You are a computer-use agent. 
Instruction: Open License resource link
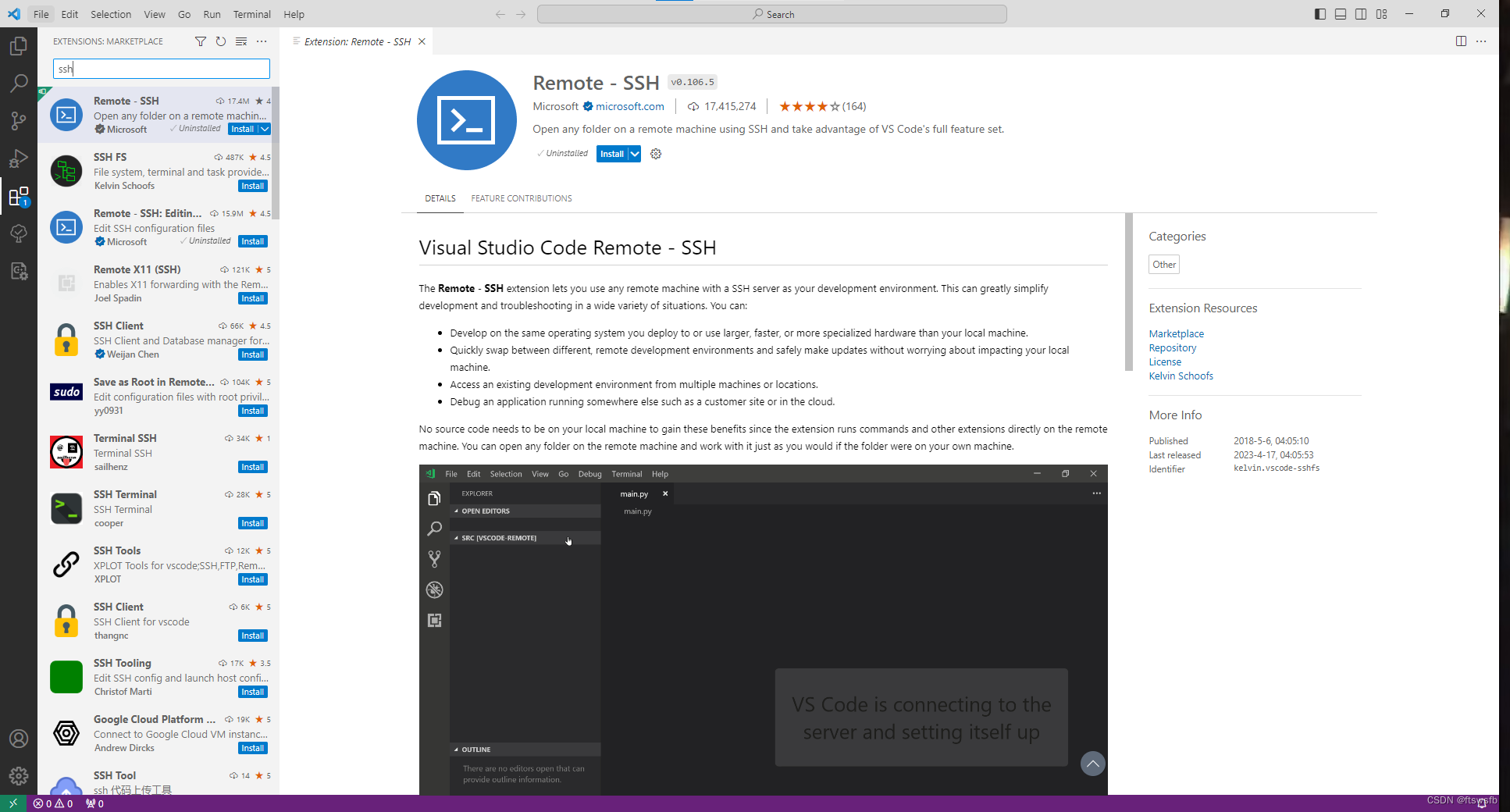point(1165,361)
